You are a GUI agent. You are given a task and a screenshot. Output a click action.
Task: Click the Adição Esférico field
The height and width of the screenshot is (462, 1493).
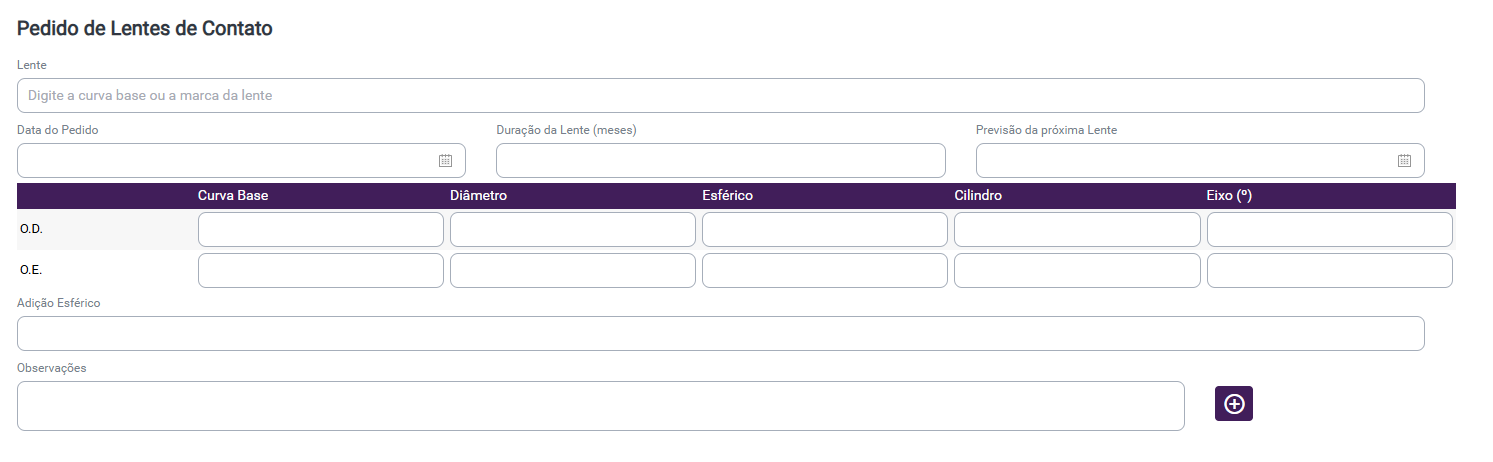click(x=720, y=334)
